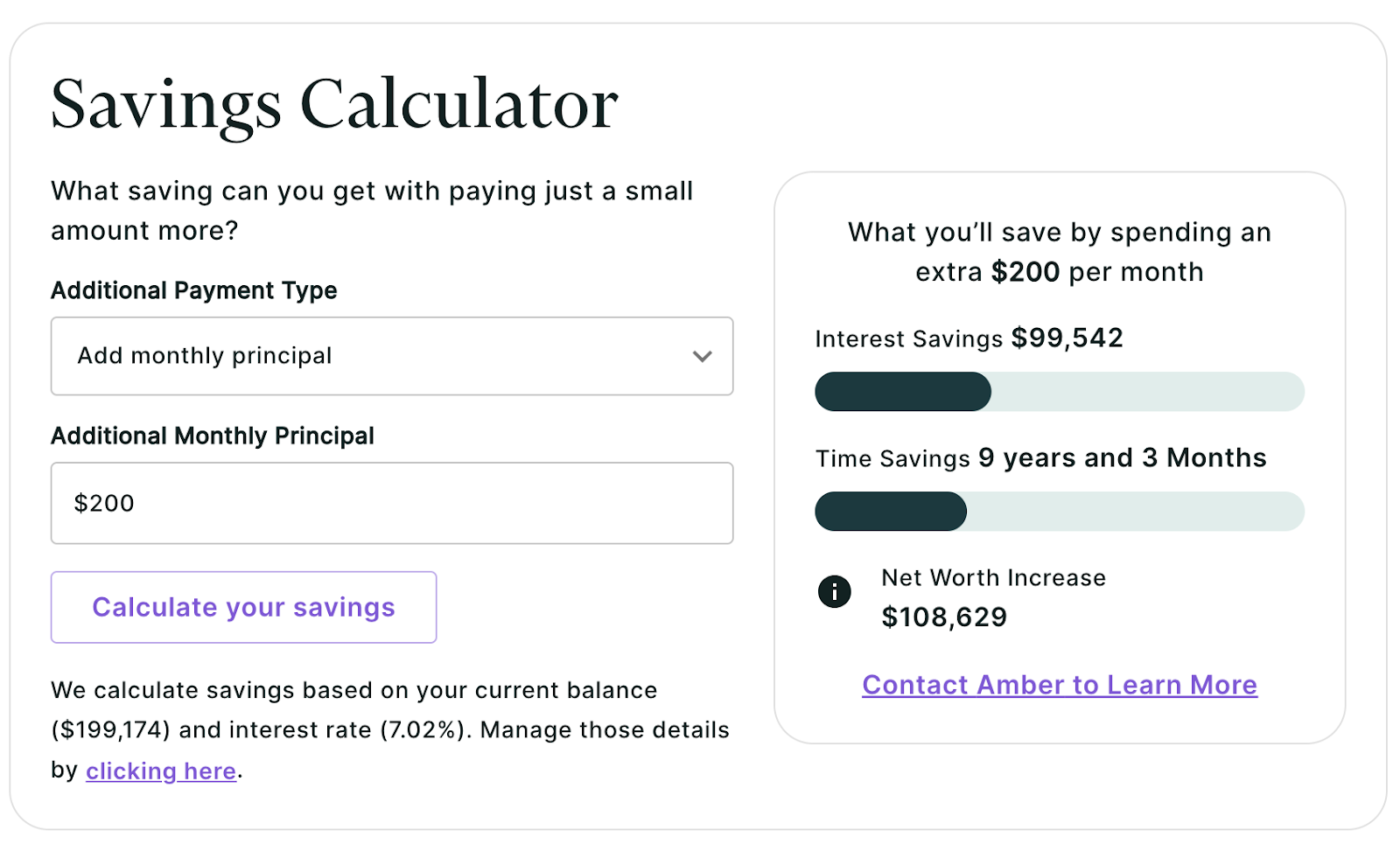Click the Interest Savings $99,542 amount
1400x851 pixels.
click(x=1067, y=338)
